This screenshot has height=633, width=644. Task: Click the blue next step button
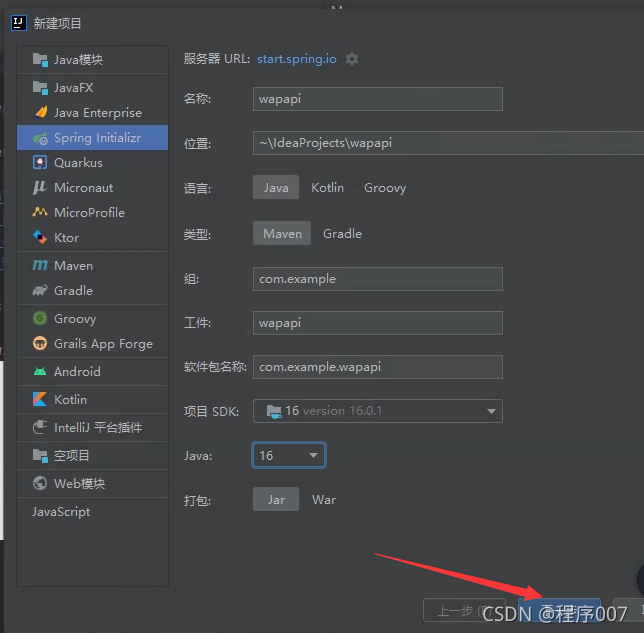click(559, 610)
